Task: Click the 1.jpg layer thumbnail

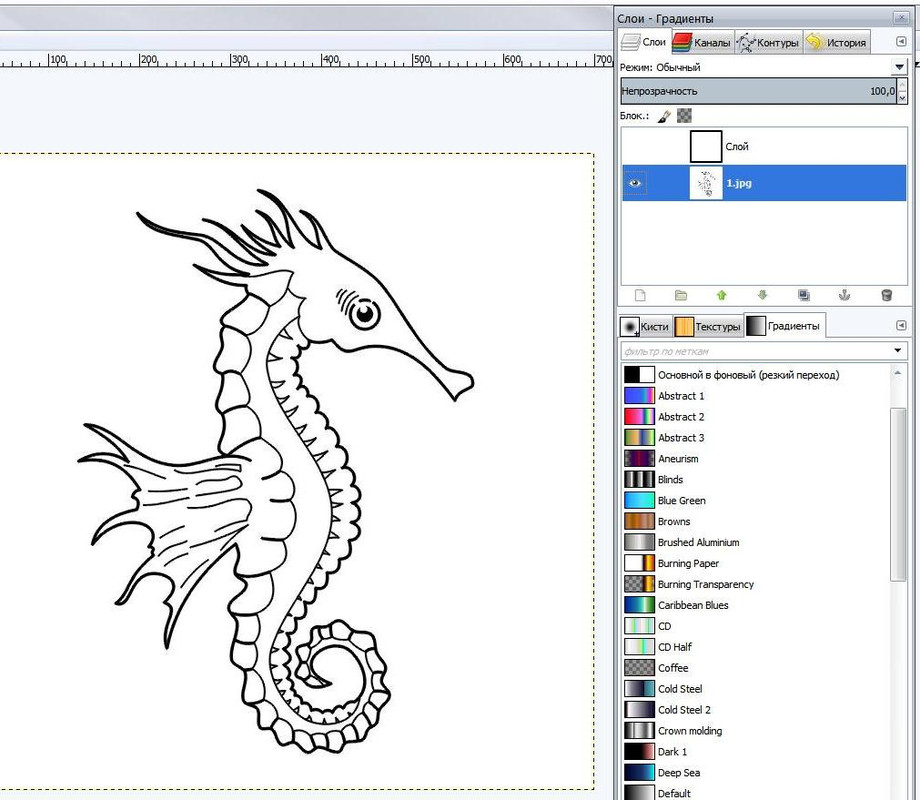Action: (x=706, y=183)
